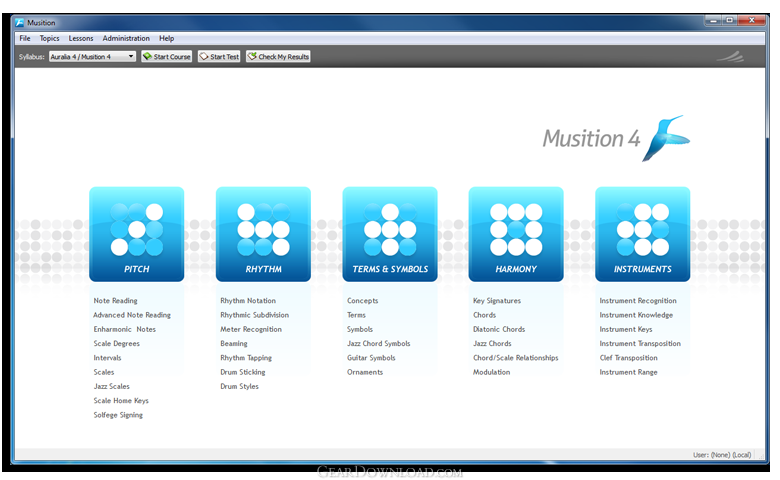Click the User (None) (Local) status text
This screenshot has width=780, height=480.
[x=722, y=455]
